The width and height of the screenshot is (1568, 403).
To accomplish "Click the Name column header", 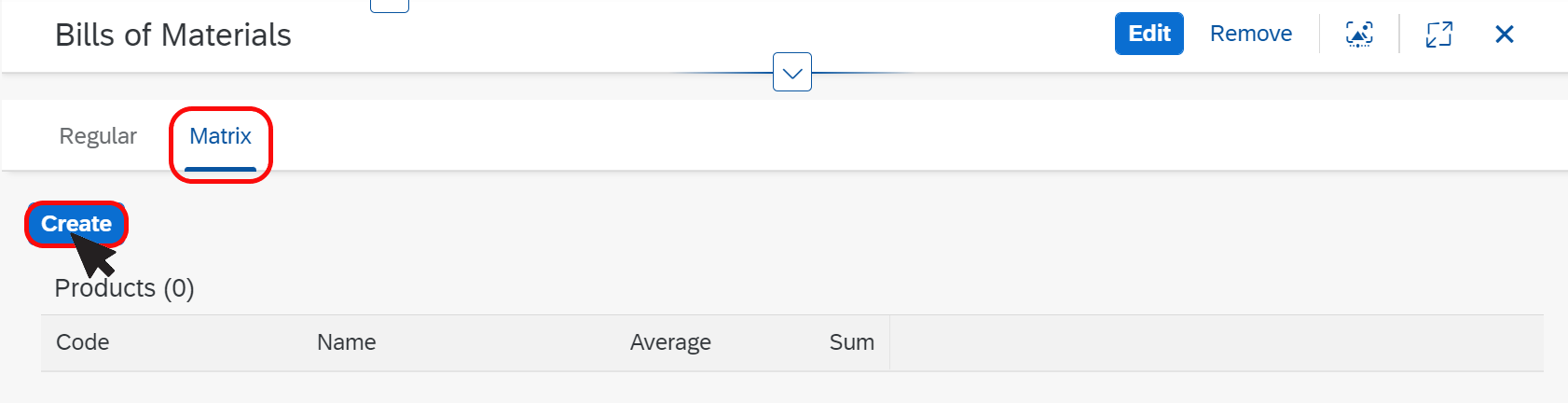I will (347, 342).
